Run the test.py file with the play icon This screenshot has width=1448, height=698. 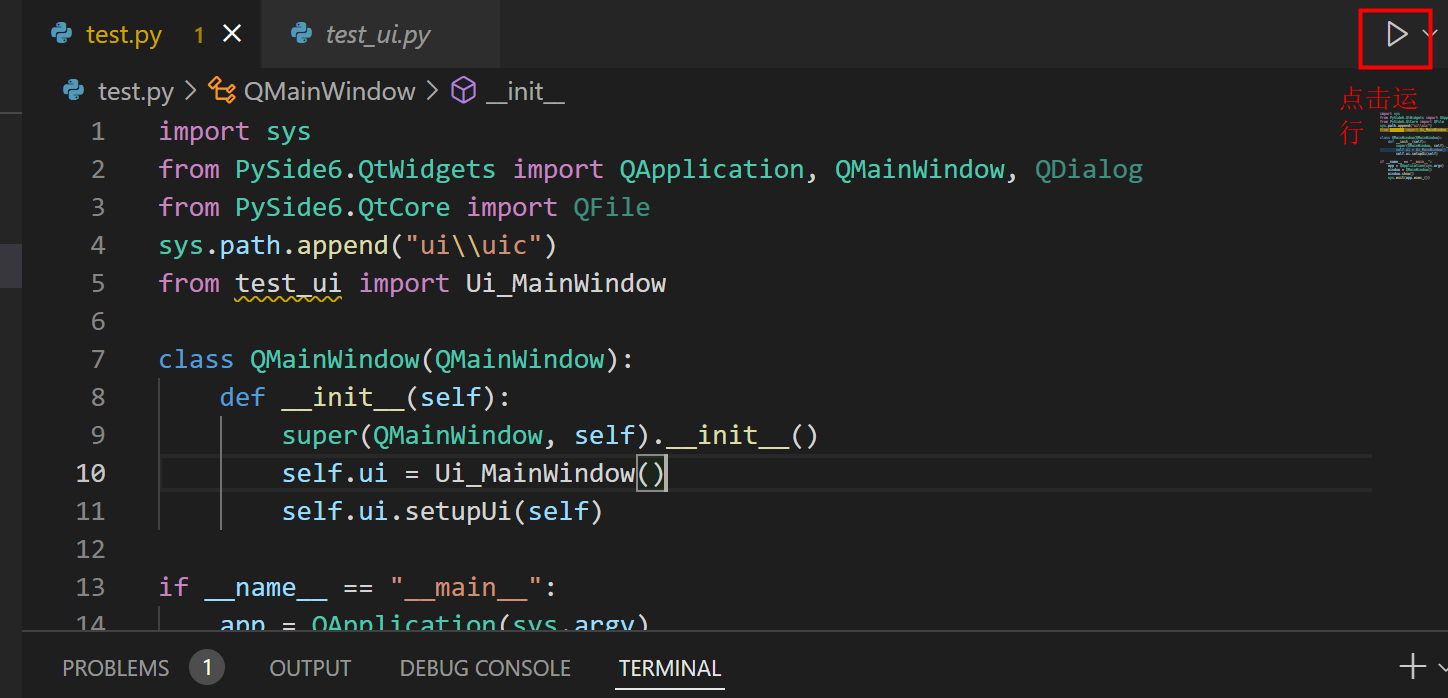[1396, 33]
